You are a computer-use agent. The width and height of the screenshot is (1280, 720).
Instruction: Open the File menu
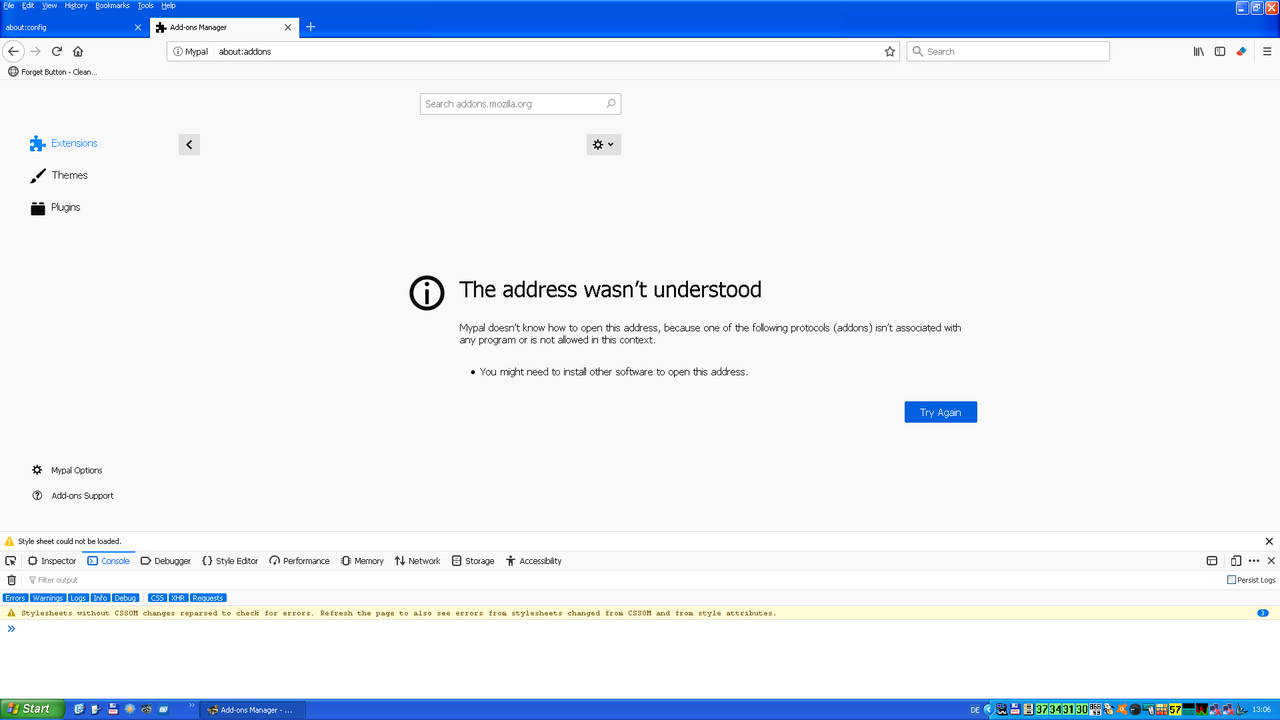pyautogui.click(x=9, y=6)
